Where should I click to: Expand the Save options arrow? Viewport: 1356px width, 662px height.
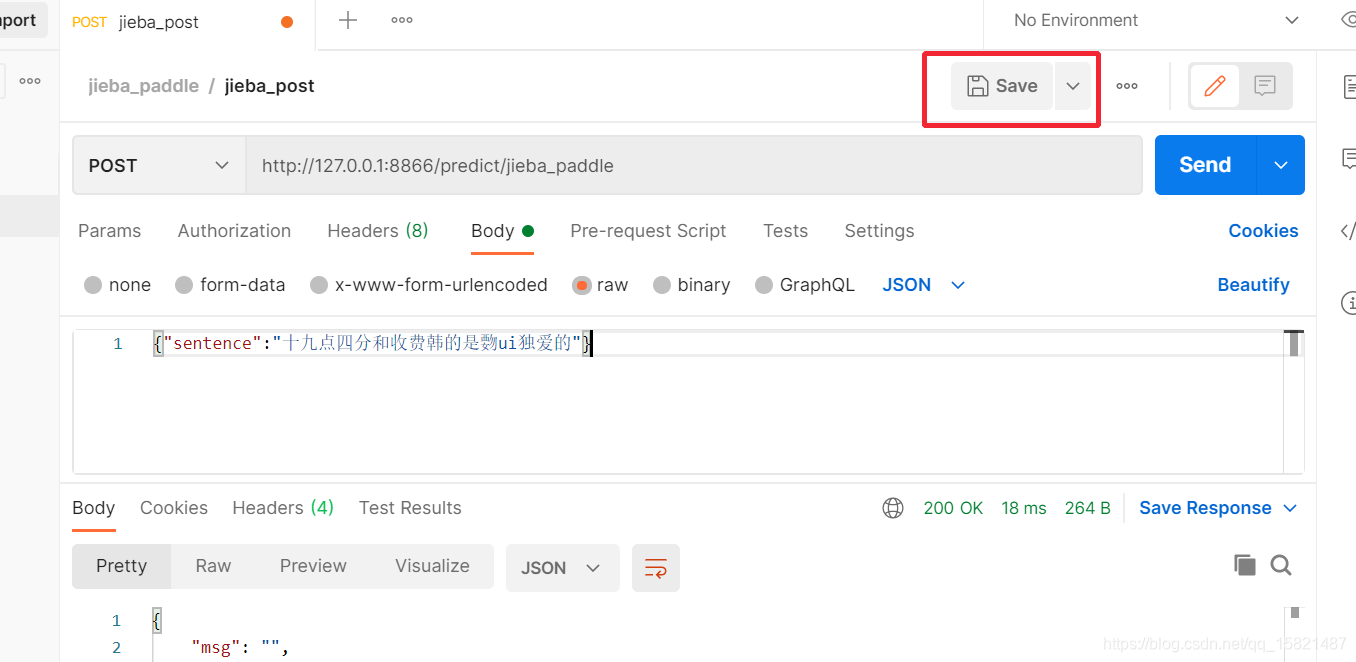[1073, 86]
